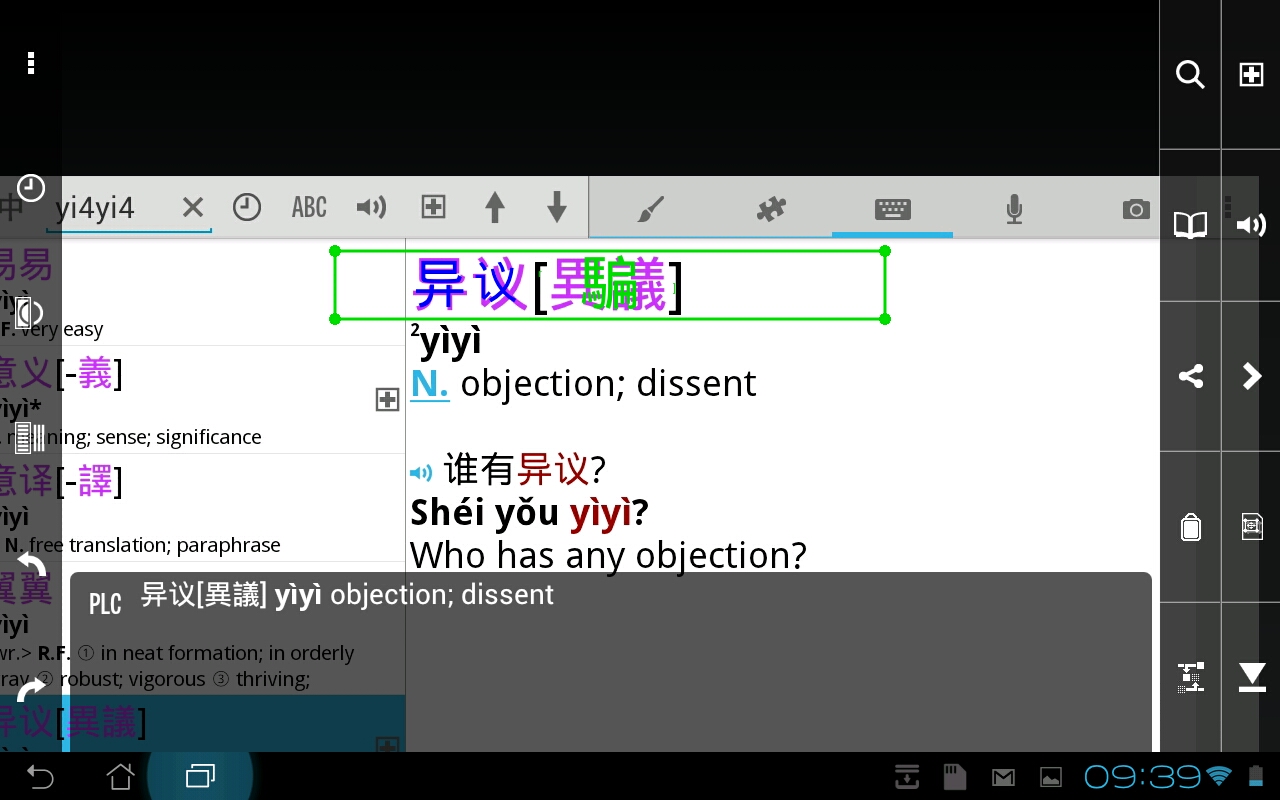Tap the download notification icon in status bar

coord(907,776)
